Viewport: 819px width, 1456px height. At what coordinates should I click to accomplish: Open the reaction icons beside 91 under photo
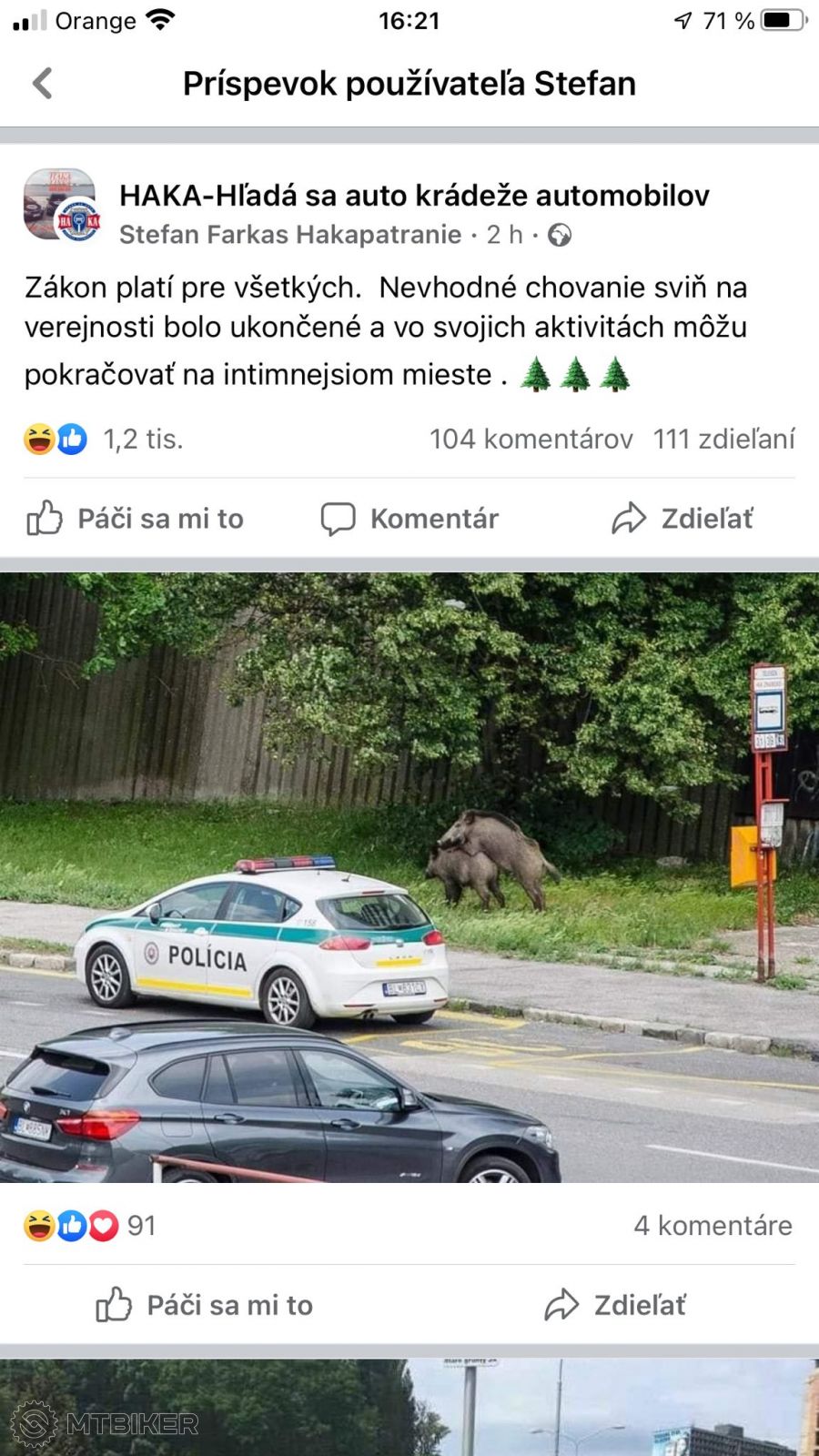[71, 1226]
